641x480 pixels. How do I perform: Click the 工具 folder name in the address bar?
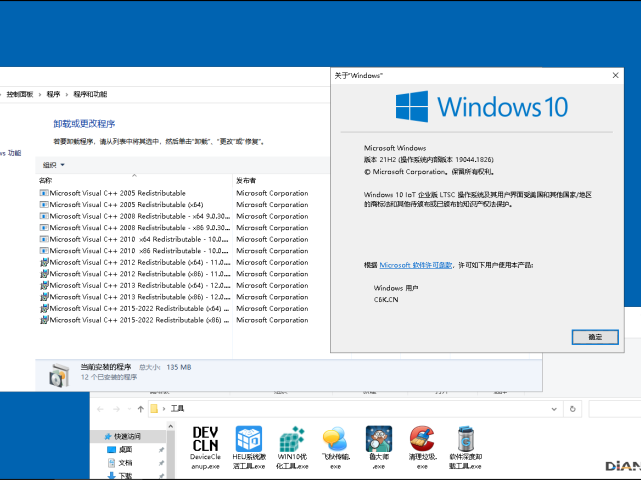click(177, 408)
